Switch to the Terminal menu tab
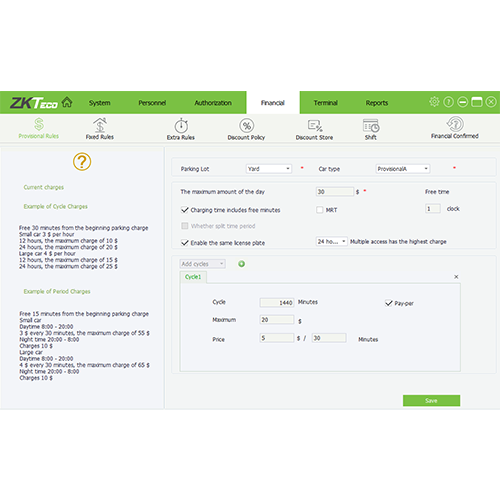The image size is (500, 500). tap(326, 103)
